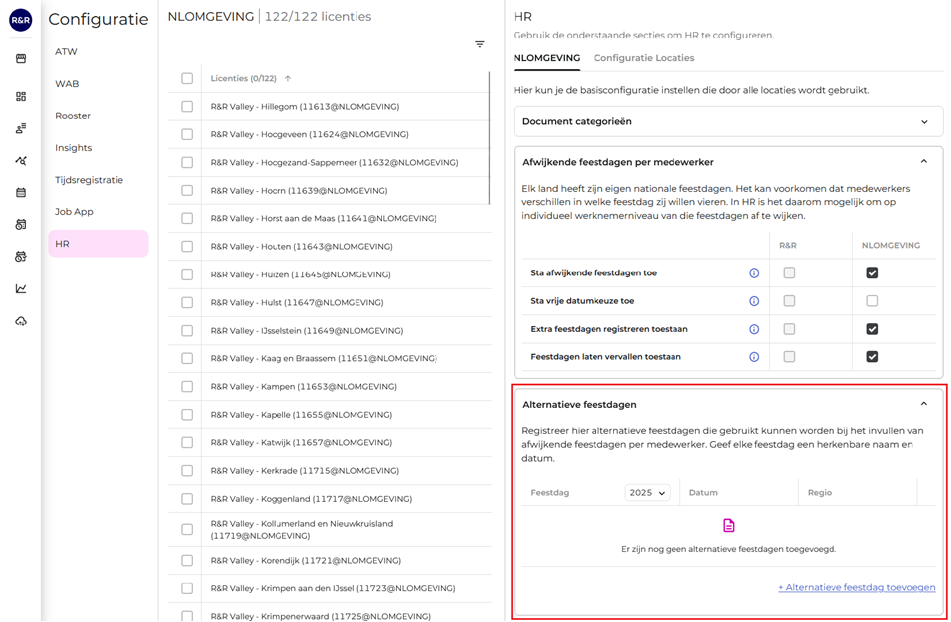Open the cloud upload icon in sidebar

[21, 321]
